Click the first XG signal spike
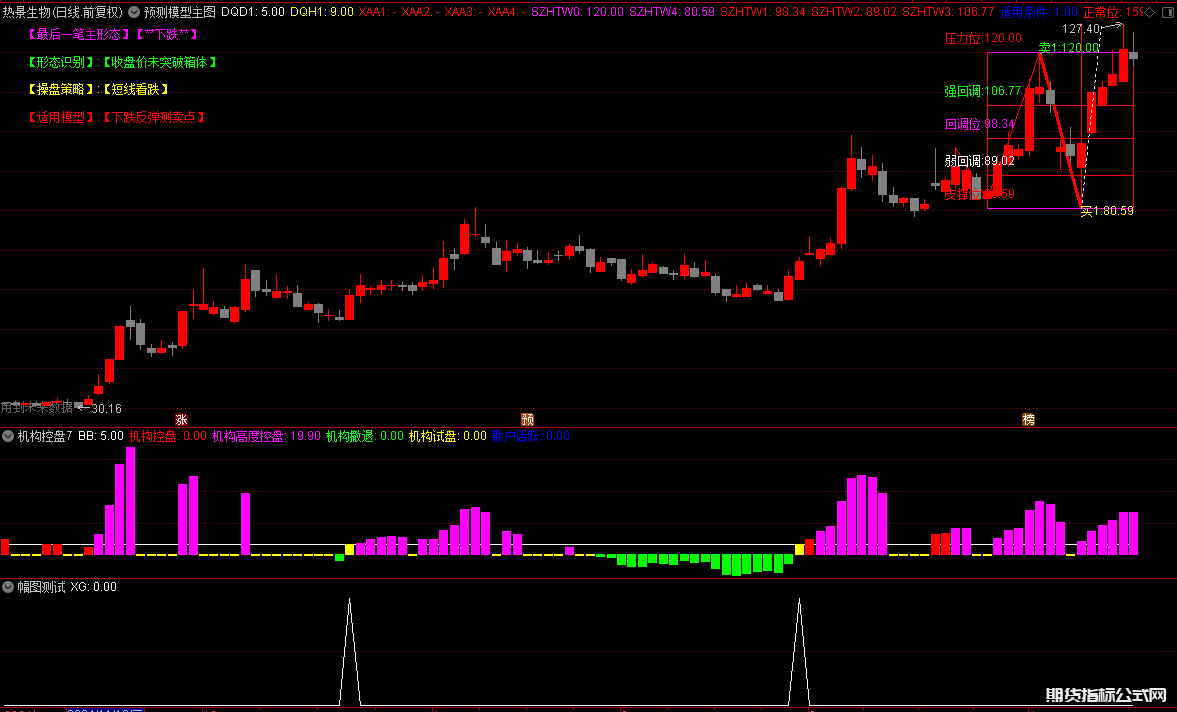 (x=349, y=651)
